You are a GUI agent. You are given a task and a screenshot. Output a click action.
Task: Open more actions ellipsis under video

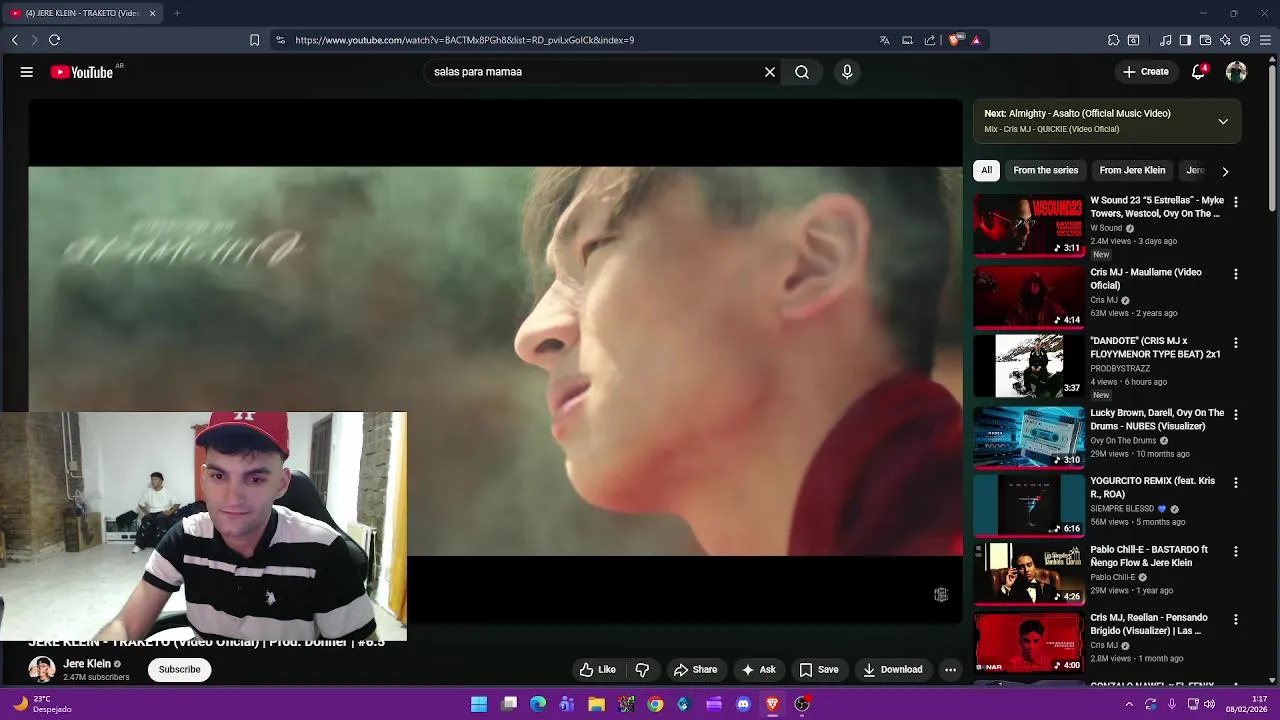click(951, 670)
